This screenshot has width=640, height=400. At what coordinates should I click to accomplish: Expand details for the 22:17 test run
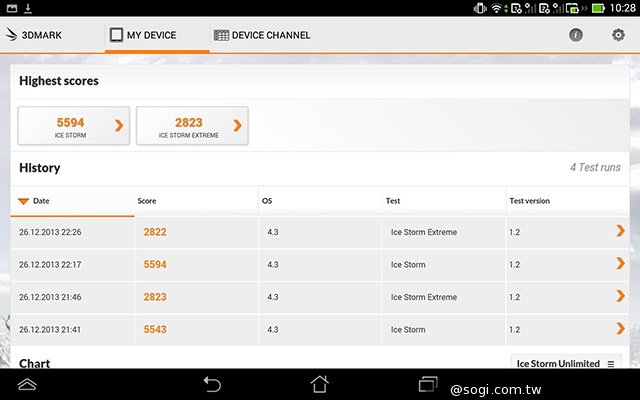(x=620, y=265)
